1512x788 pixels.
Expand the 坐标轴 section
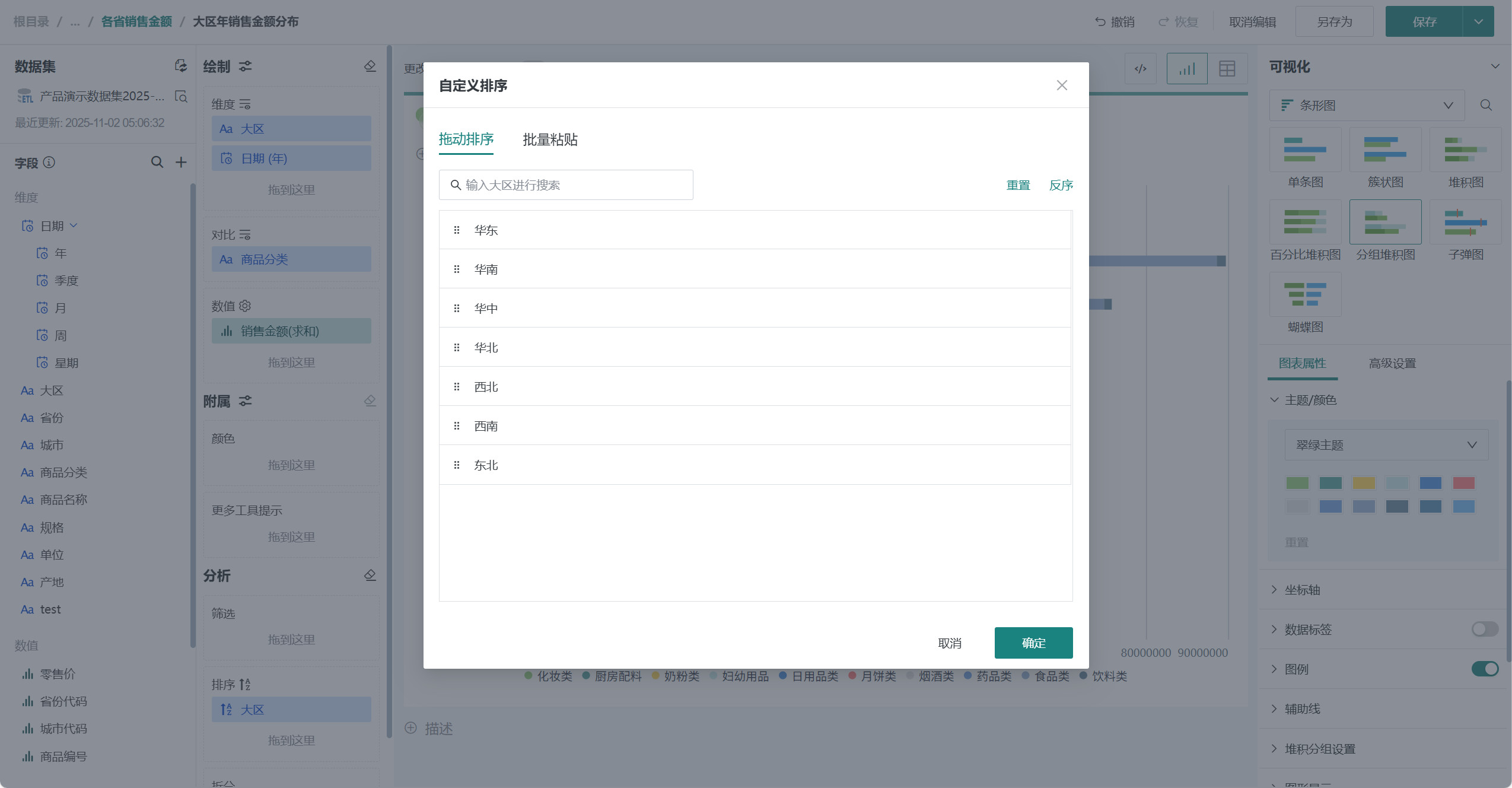1302,590
